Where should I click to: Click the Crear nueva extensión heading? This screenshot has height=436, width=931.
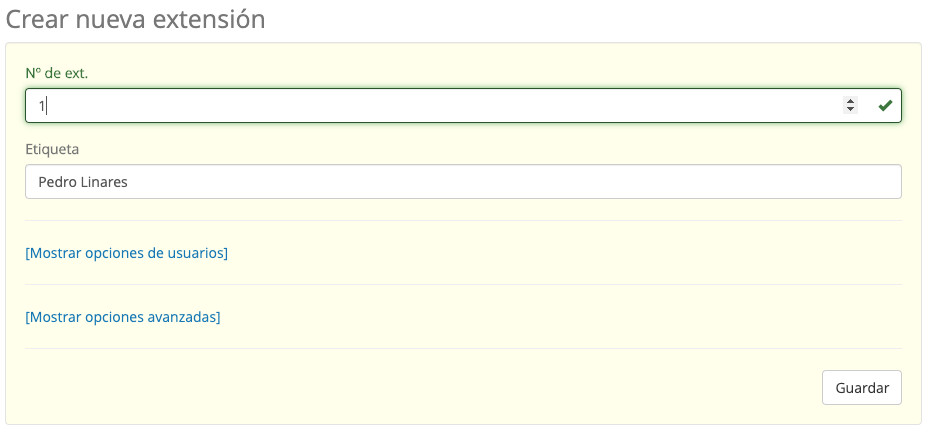(136, 19)
